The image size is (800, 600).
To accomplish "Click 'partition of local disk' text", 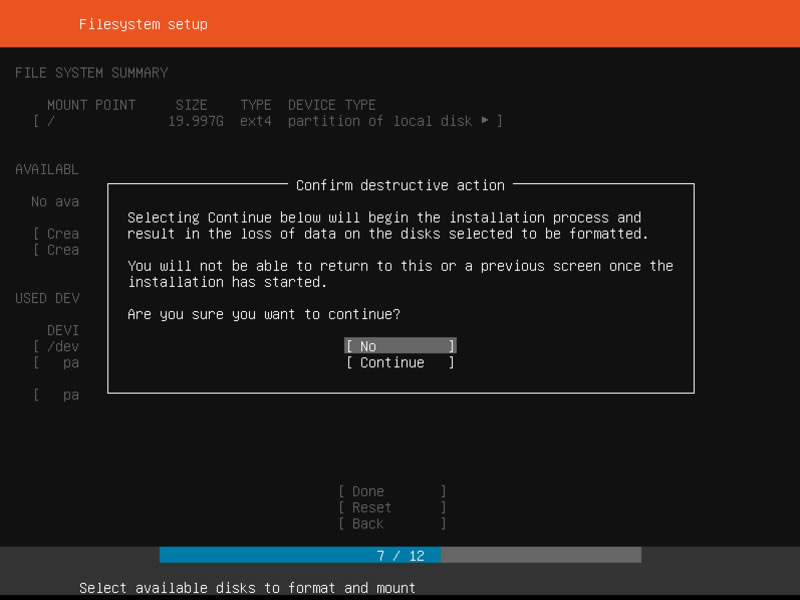I will coord(380,121).
